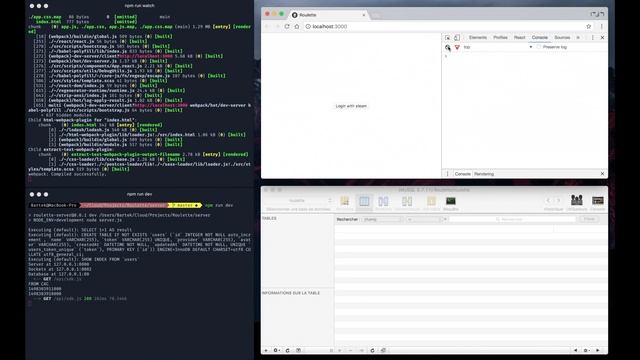Screen dimensions: 640x360
Task: Open the console context dropdown 'top'
Action: coord(498,47)
